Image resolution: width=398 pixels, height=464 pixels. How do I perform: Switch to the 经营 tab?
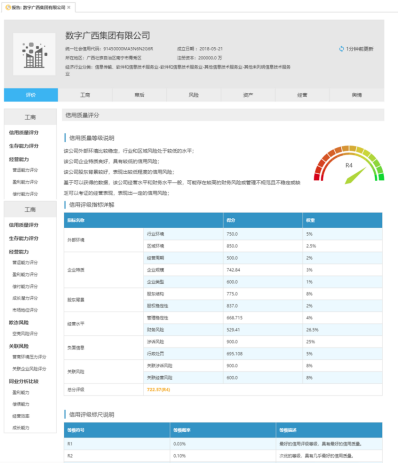tap(302, 95)
